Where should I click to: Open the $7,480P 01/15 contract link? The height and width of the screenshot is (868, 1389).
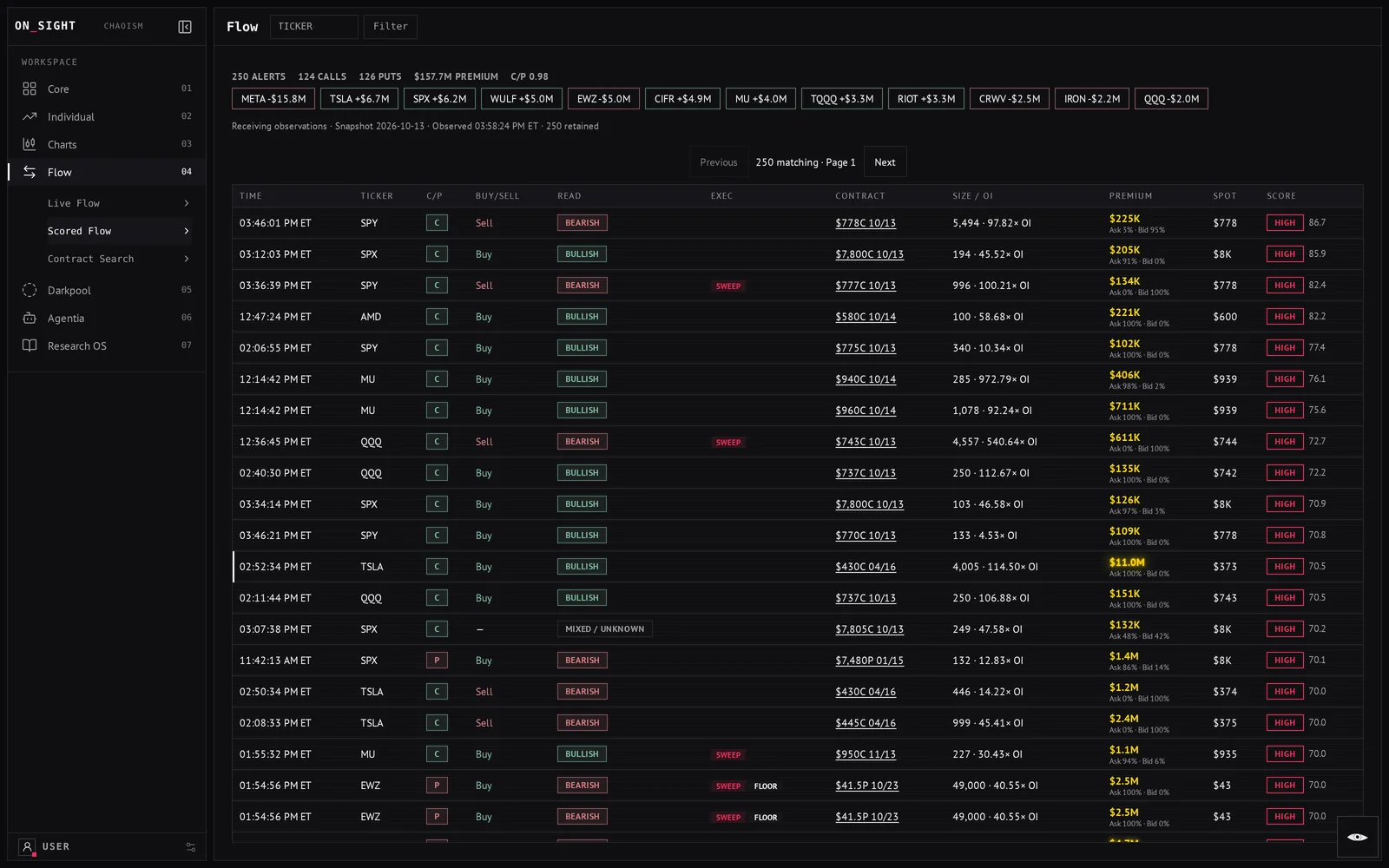pyautogui.click(x=869, y=661)
